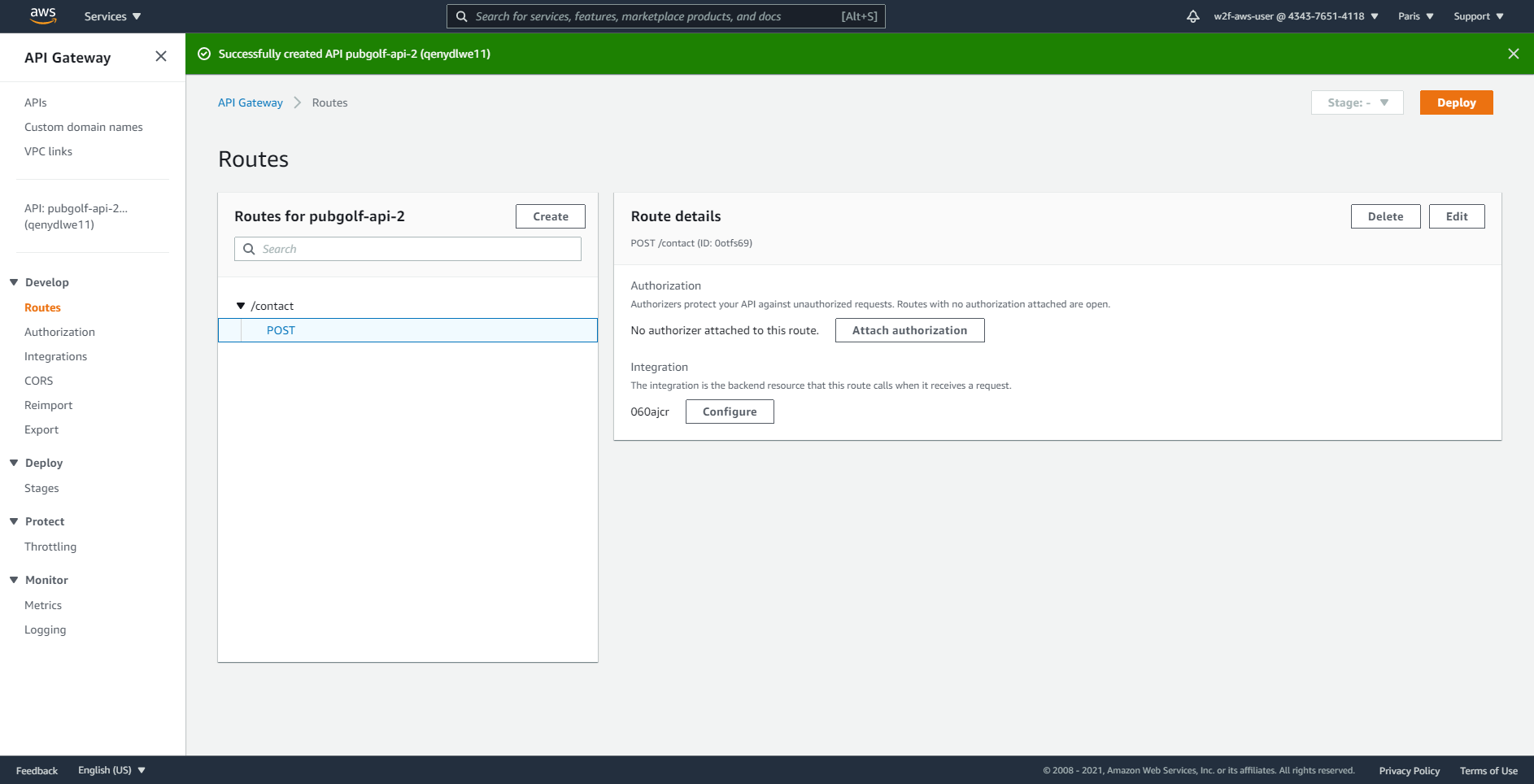Open Terms of Use link
Image resolution: width=1534 pixels, height=784 pixels.
[1488, 770]
